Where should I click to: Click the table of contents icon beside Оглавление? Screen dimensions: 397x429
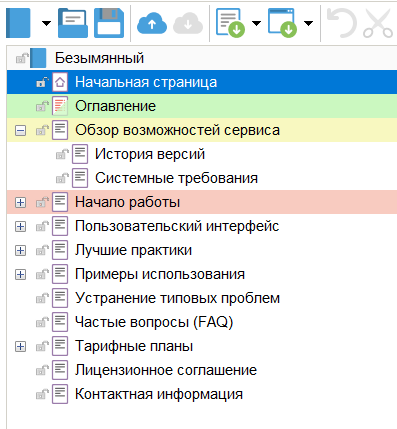pos(60,106)
